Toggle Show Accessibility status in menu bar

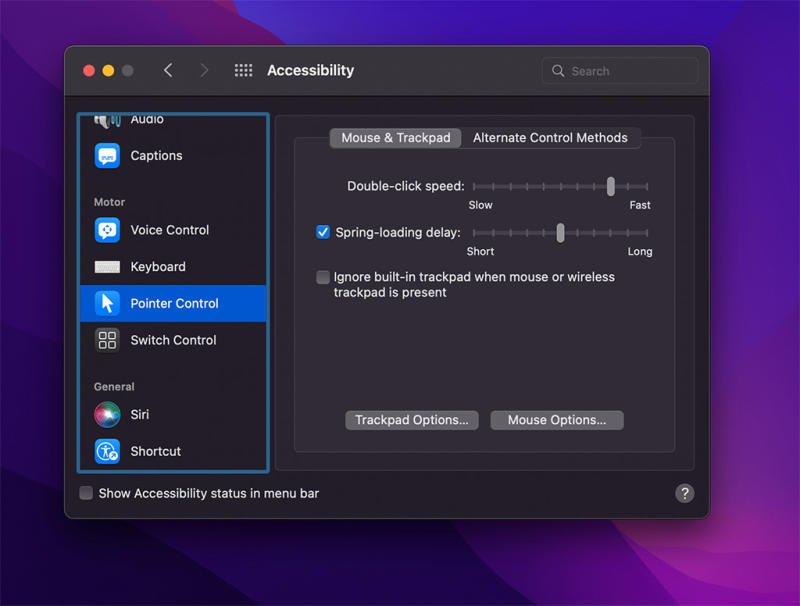click(x=86, y=493)
